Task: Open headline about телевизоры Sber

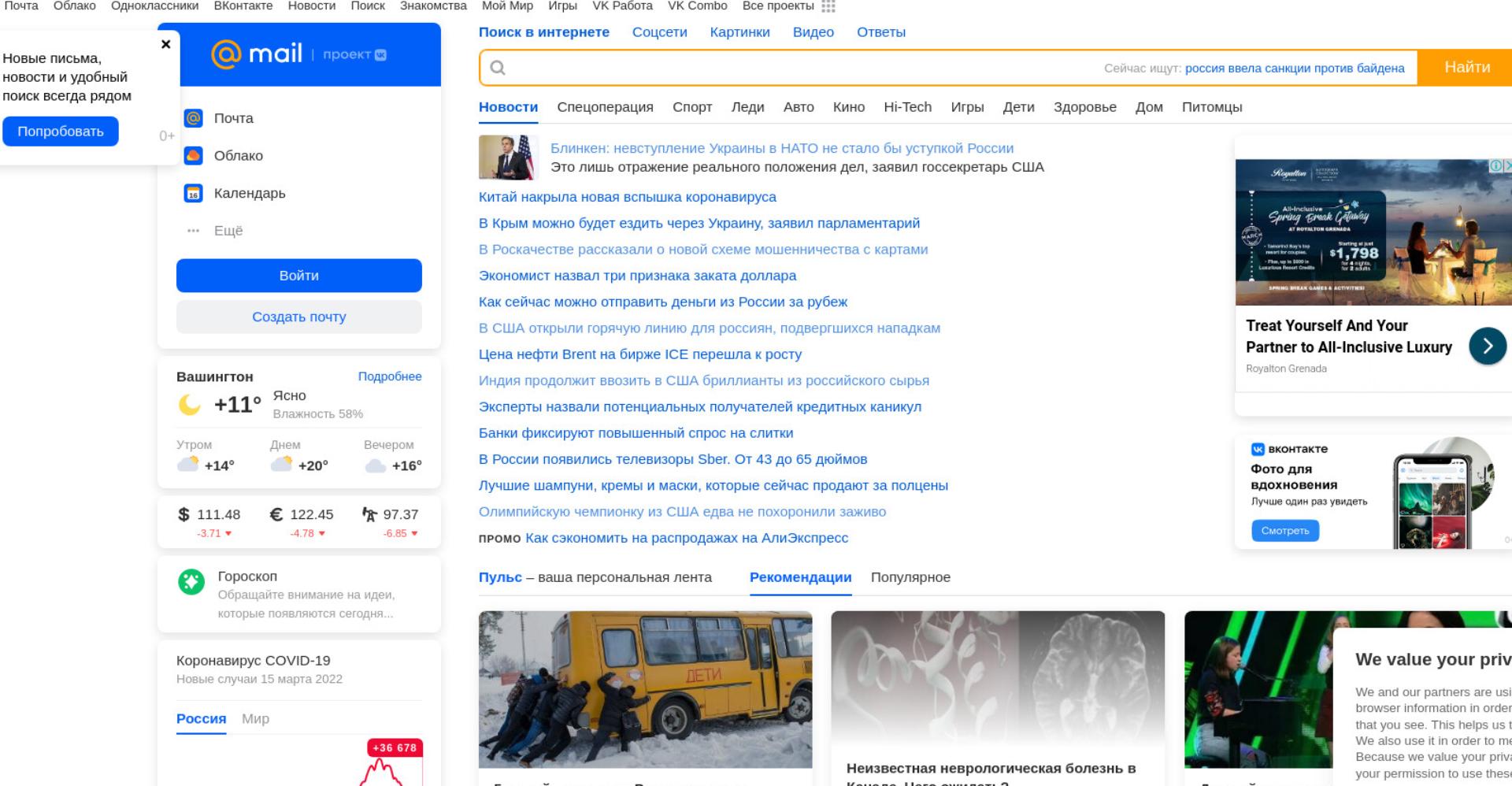Action: (673, 459)
